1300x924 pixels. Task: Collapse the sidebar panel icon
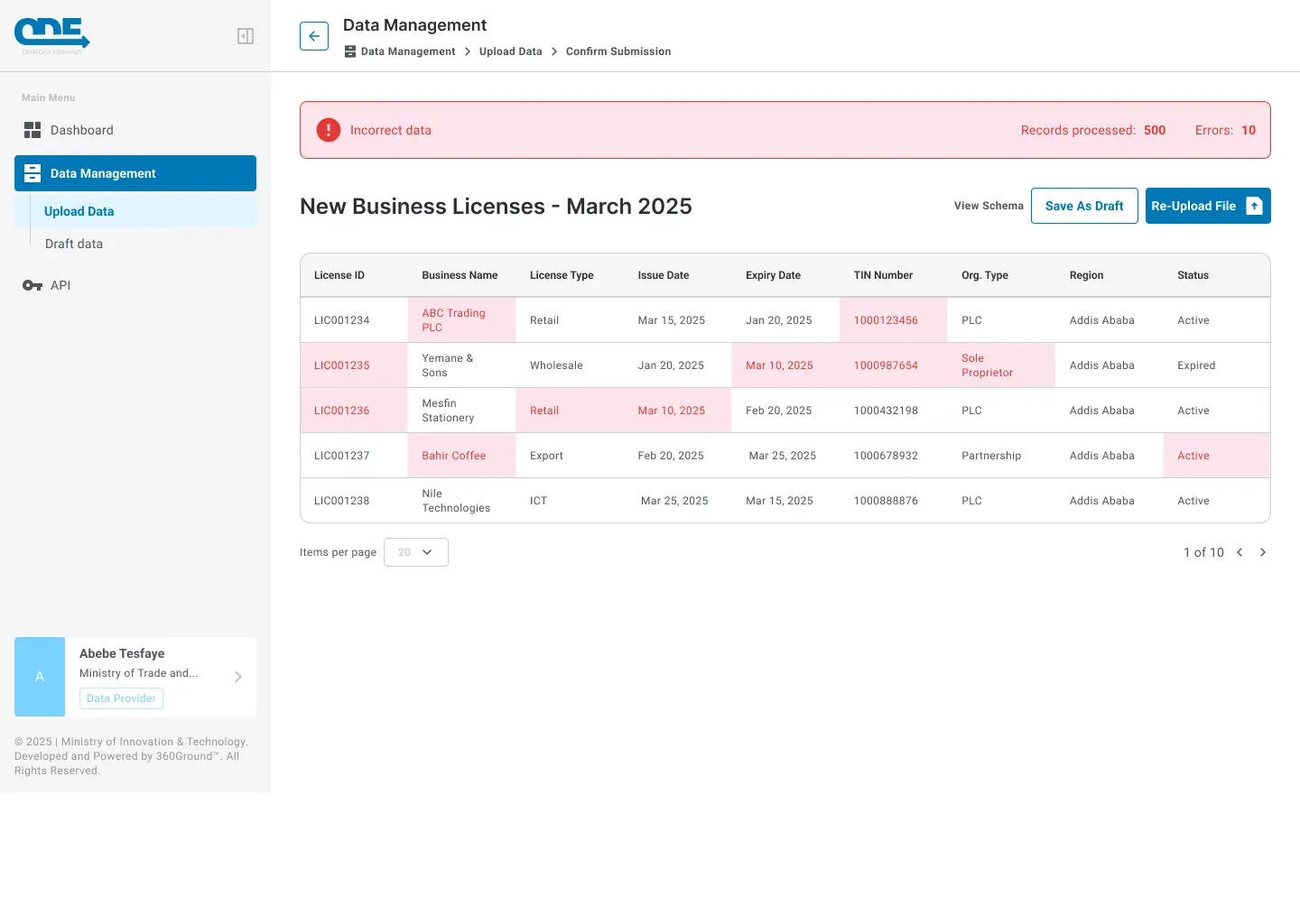(246, 36)
